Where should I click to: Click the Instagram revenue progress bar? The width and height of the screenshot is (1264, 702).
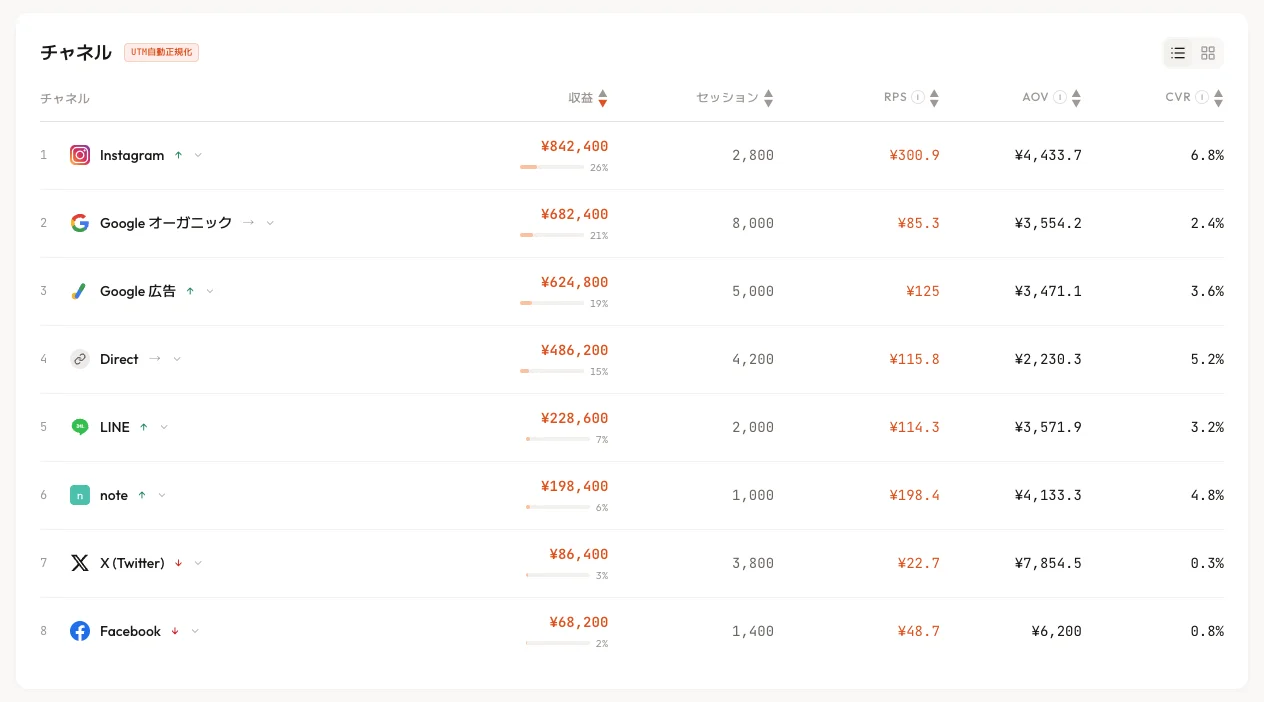coord(552,167)
